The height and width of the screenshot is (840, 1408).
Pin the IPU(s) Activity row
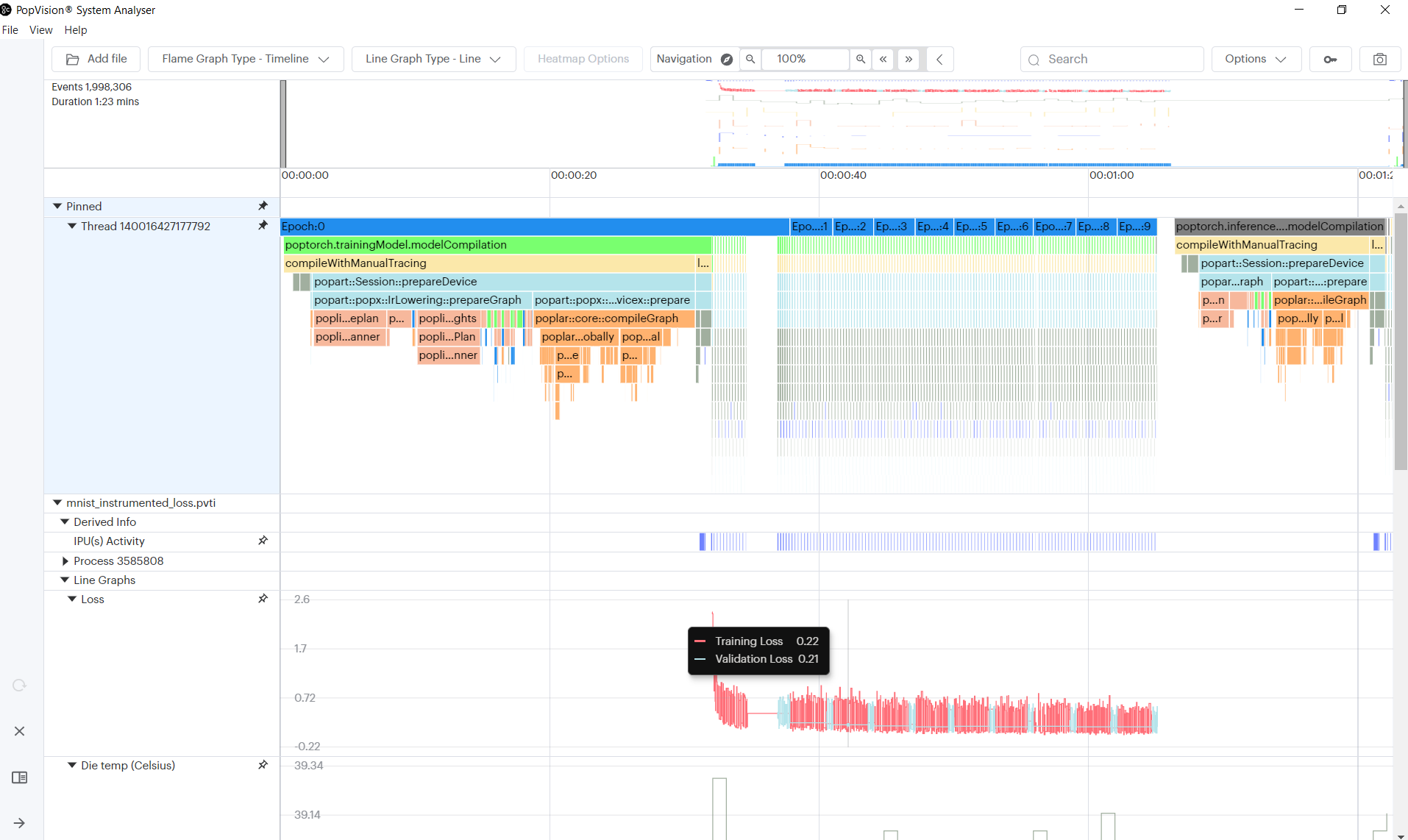tap(263, 541)
